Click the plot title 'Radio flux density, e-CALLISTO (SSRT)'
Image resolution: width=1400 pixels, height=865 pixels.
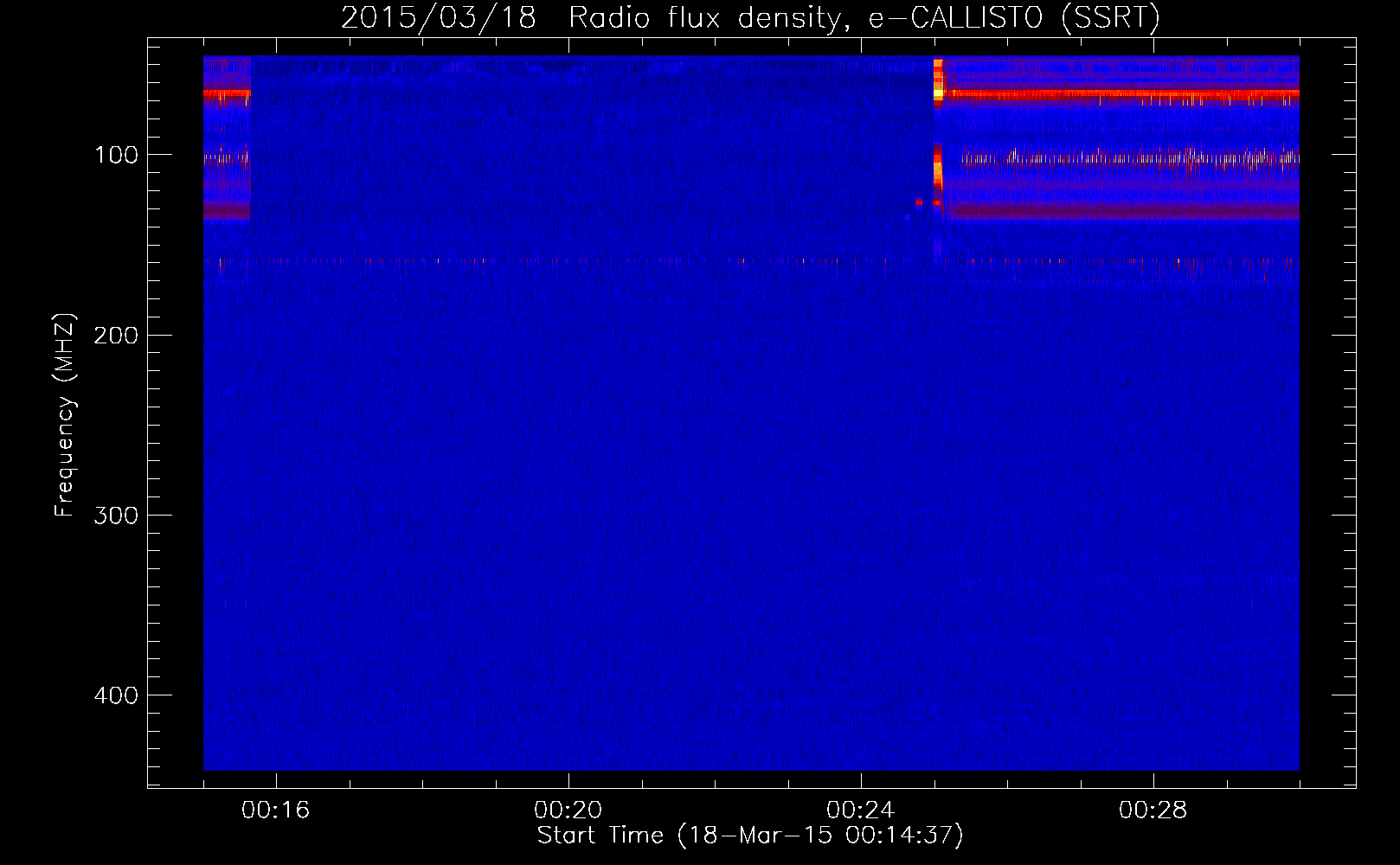(864, 17)
